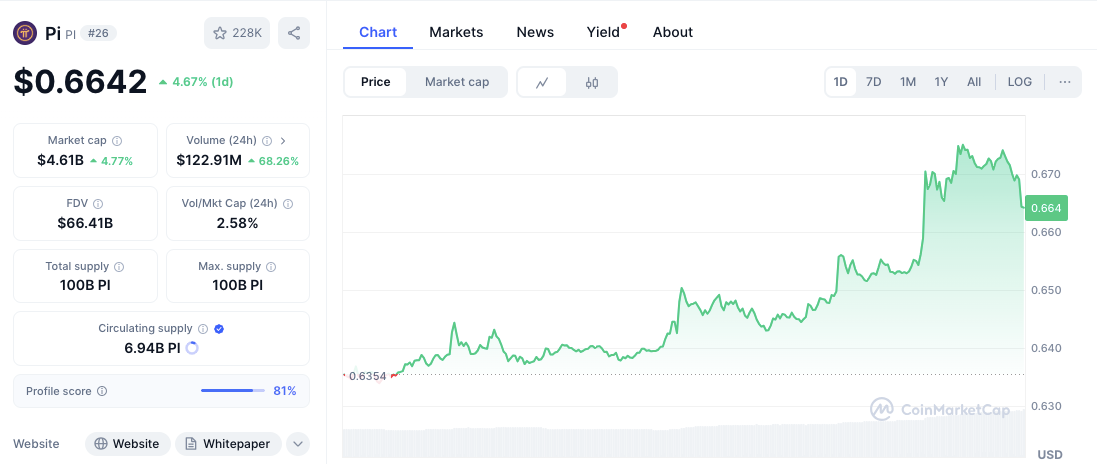Open the Whitepaper link
The image size is (1097, 464).
[228, 444]
